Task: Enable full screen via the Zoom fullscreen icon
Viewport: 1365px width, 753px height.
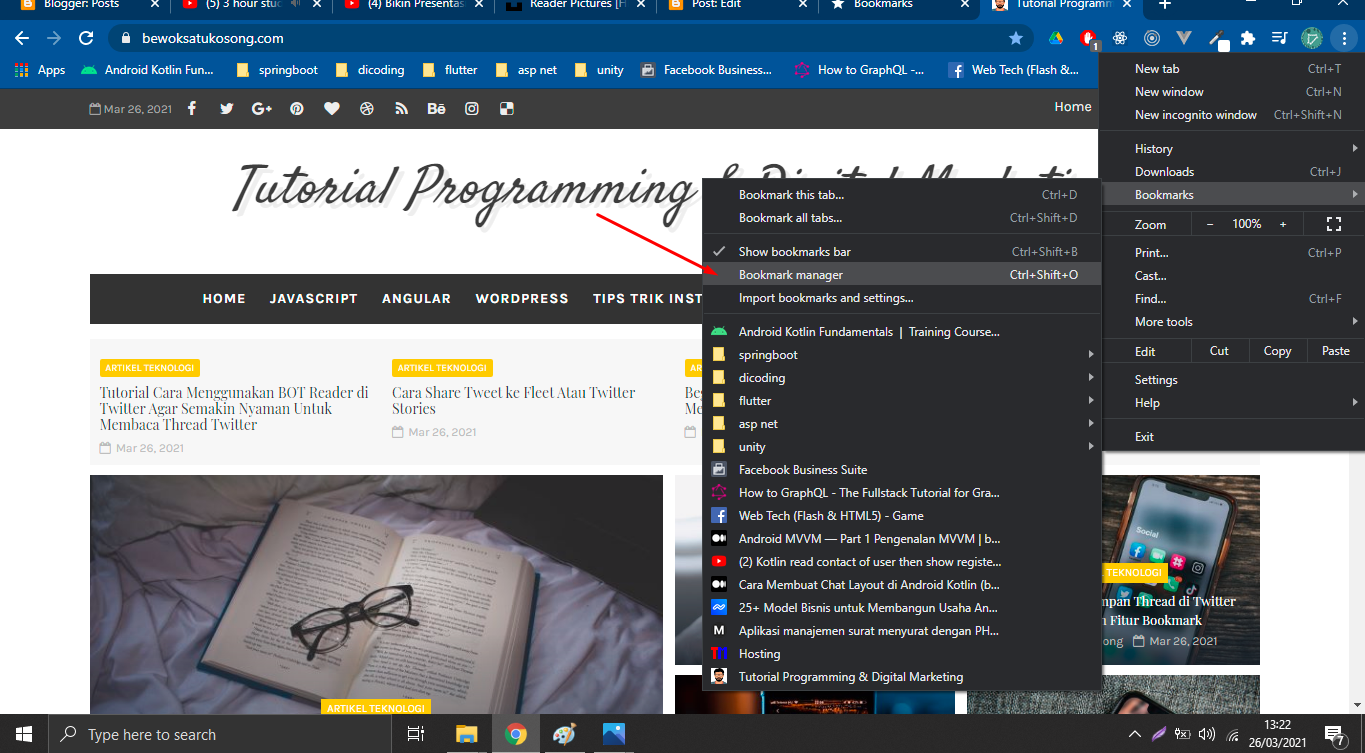Action: (x=1334, y=224)
